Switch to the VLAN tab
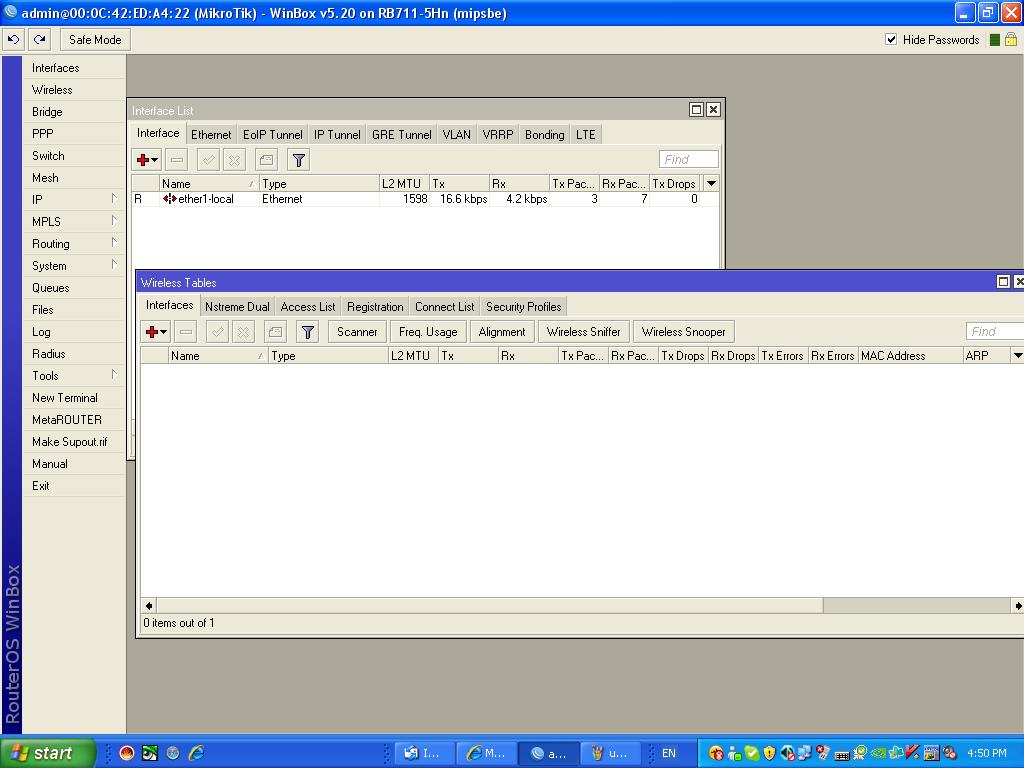 [x=456, y=133]
